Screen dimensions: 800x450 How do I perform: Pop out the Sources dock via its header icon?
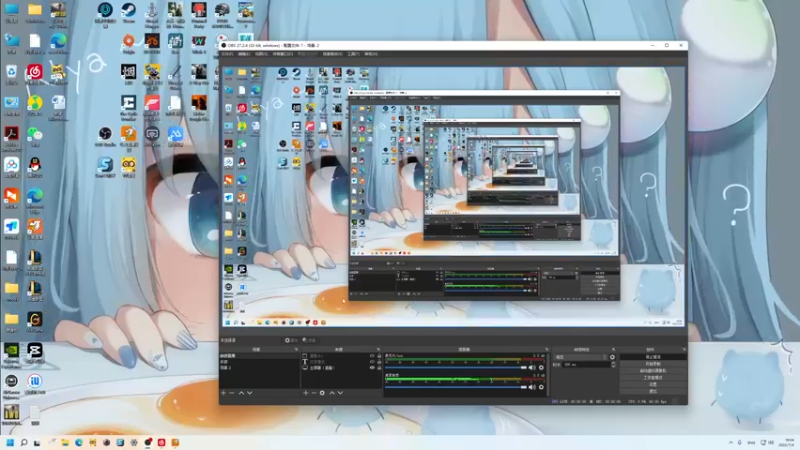[378, 349]
